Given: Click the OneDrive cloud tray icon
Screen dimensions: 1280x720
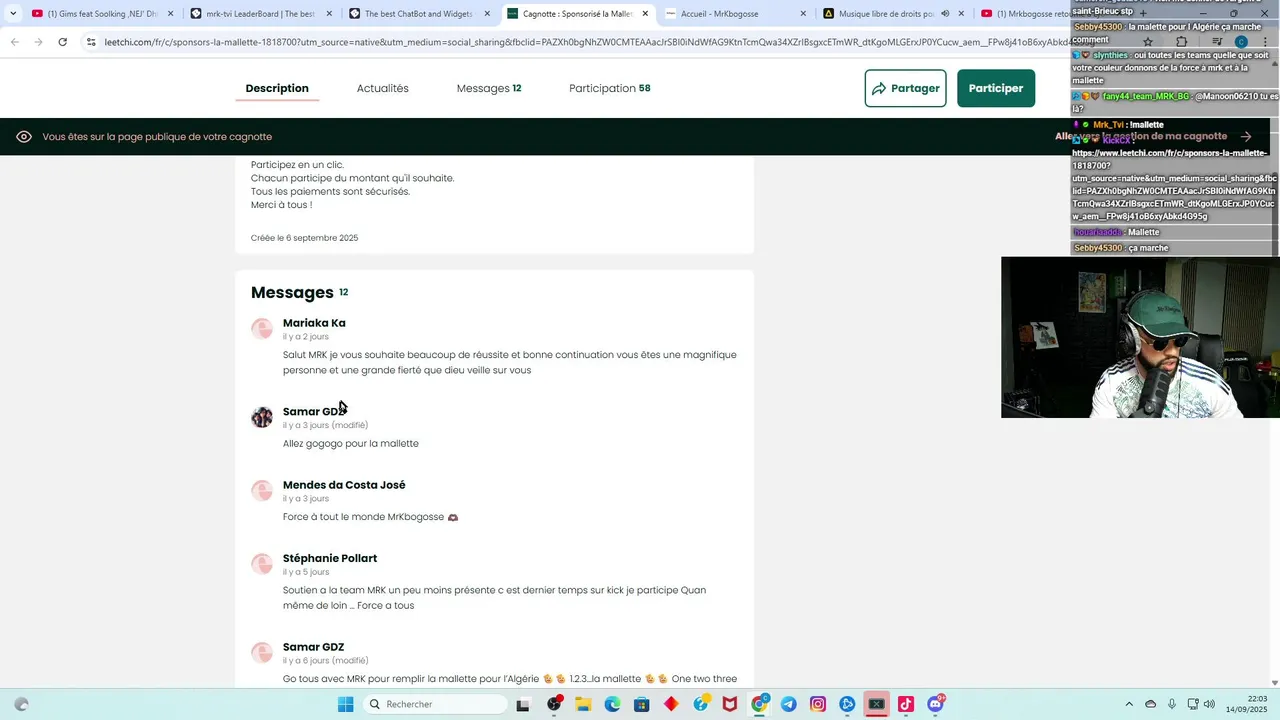Looking at the screenshot, I should pyautogui.click(x=1150, y=704).
